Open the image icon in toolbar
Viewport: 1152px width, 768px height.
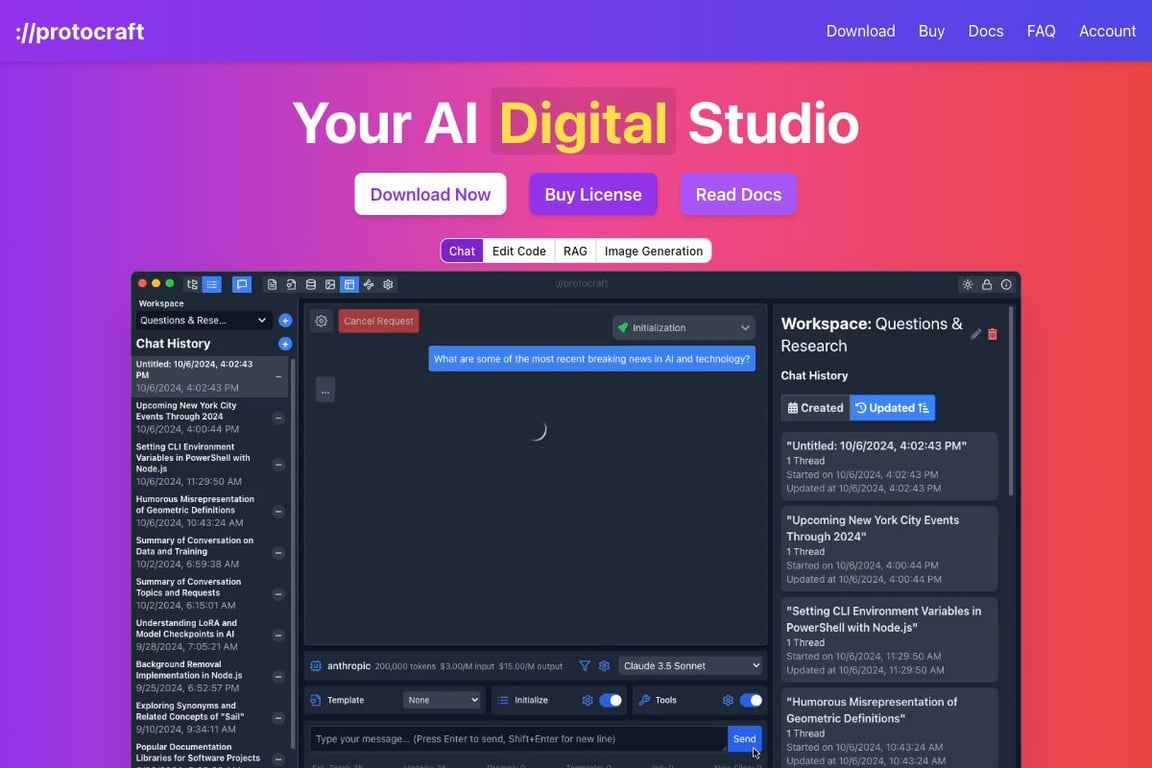coord(330,284)
